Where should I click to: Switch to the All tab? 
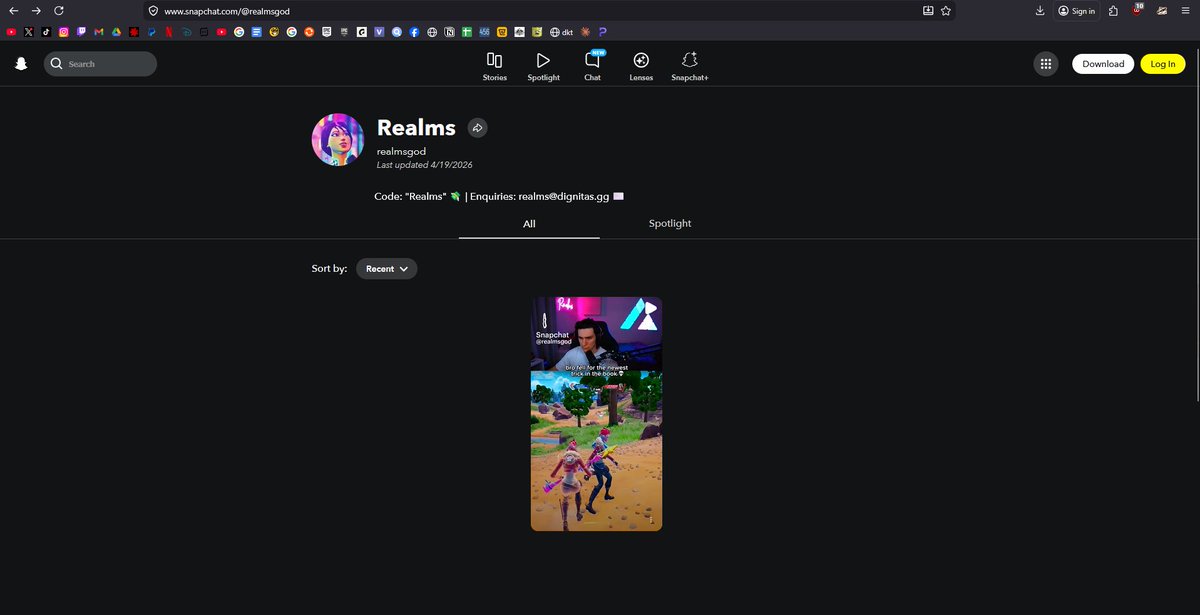click(529, 223)
